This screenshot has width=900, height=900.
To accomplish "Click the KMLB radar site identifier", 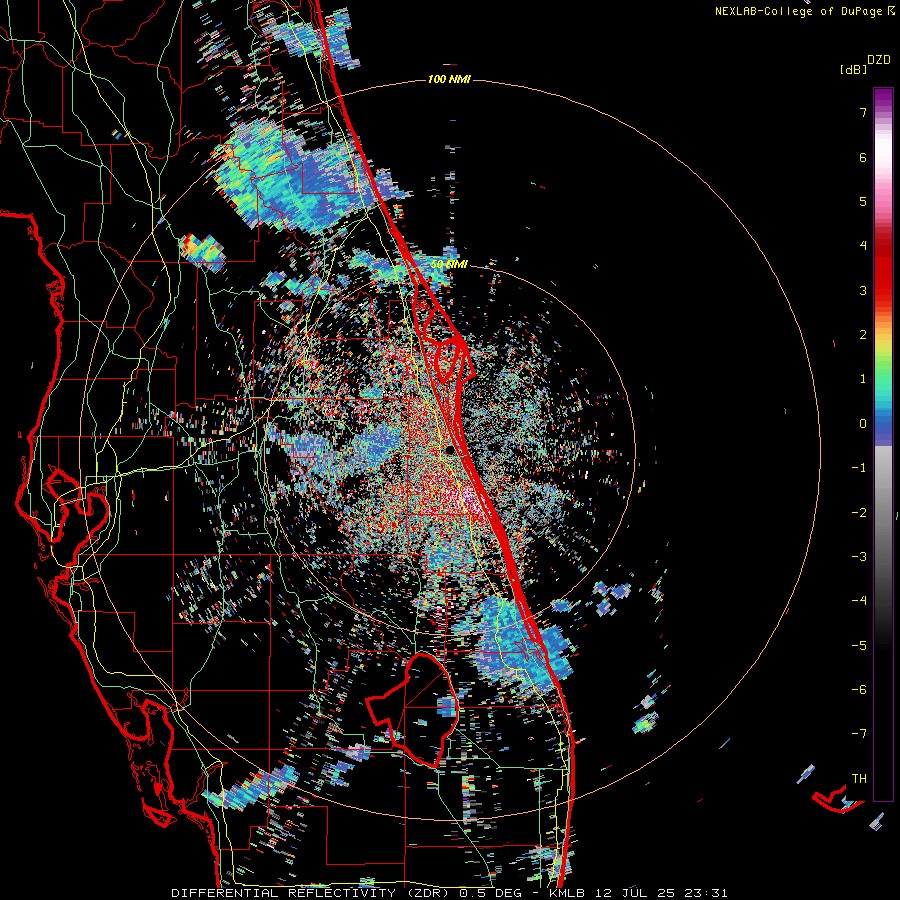I will point(569,893).
